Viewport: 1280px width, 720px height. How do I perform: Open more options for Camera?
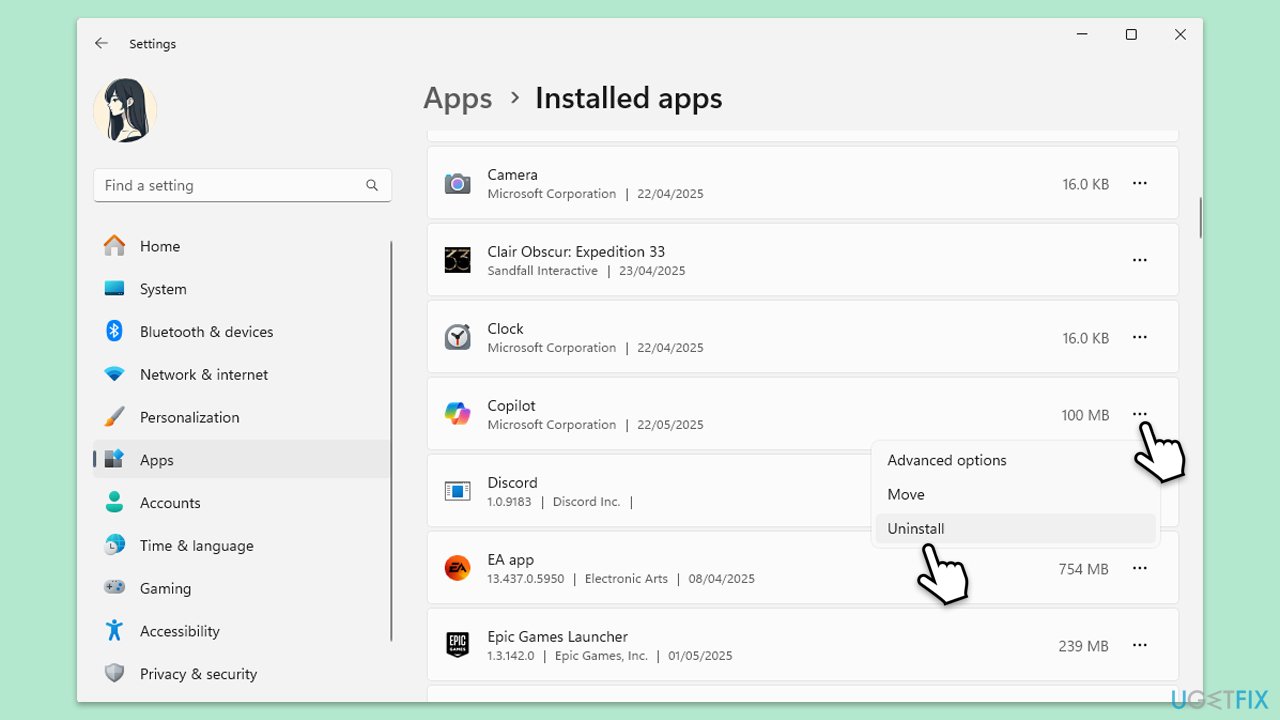(x=1140, y=184)
